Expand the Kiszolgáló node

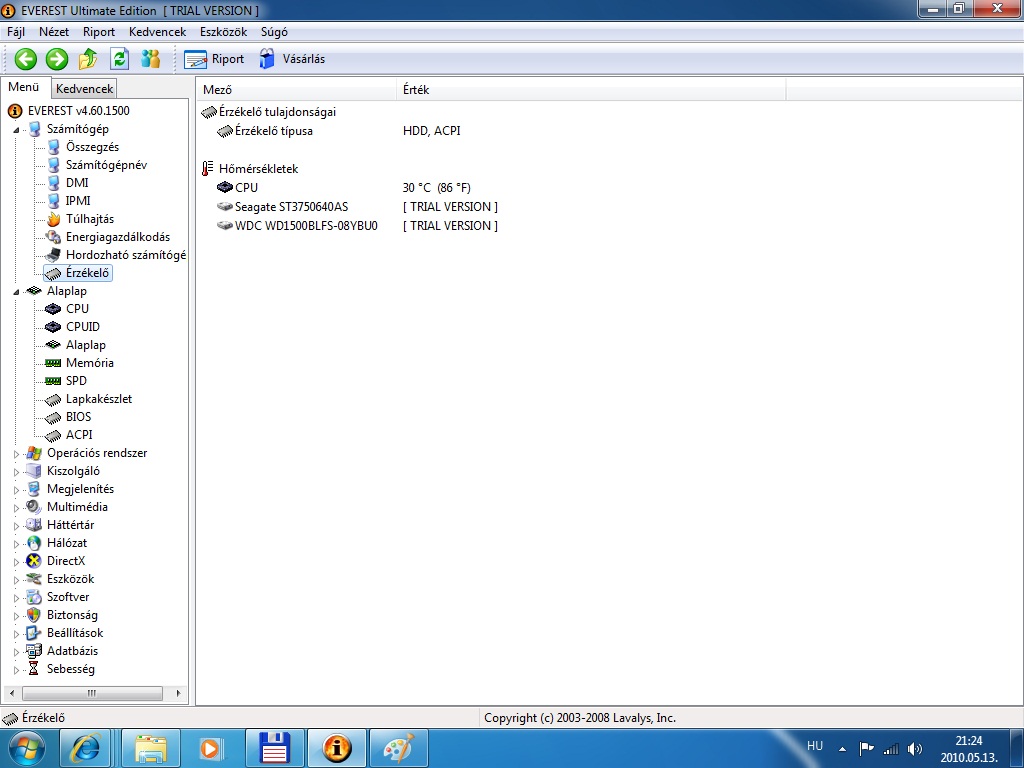16,472
